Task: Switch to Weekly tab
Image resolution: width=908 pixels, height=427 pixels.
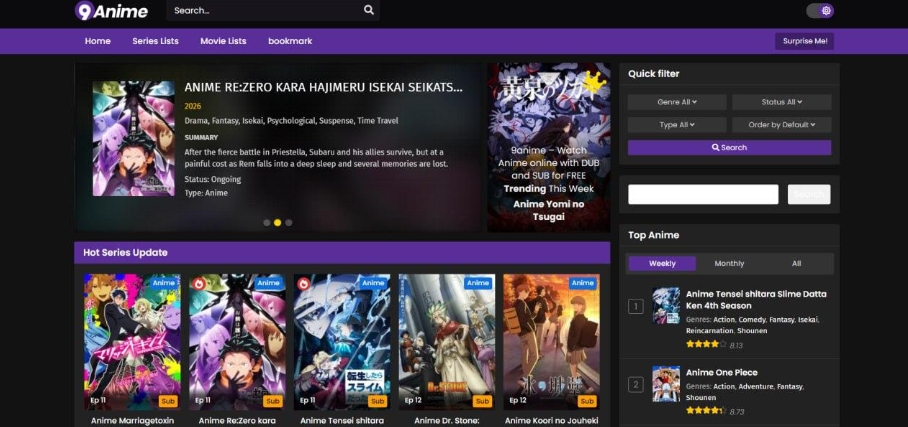Action: [662, 264]
